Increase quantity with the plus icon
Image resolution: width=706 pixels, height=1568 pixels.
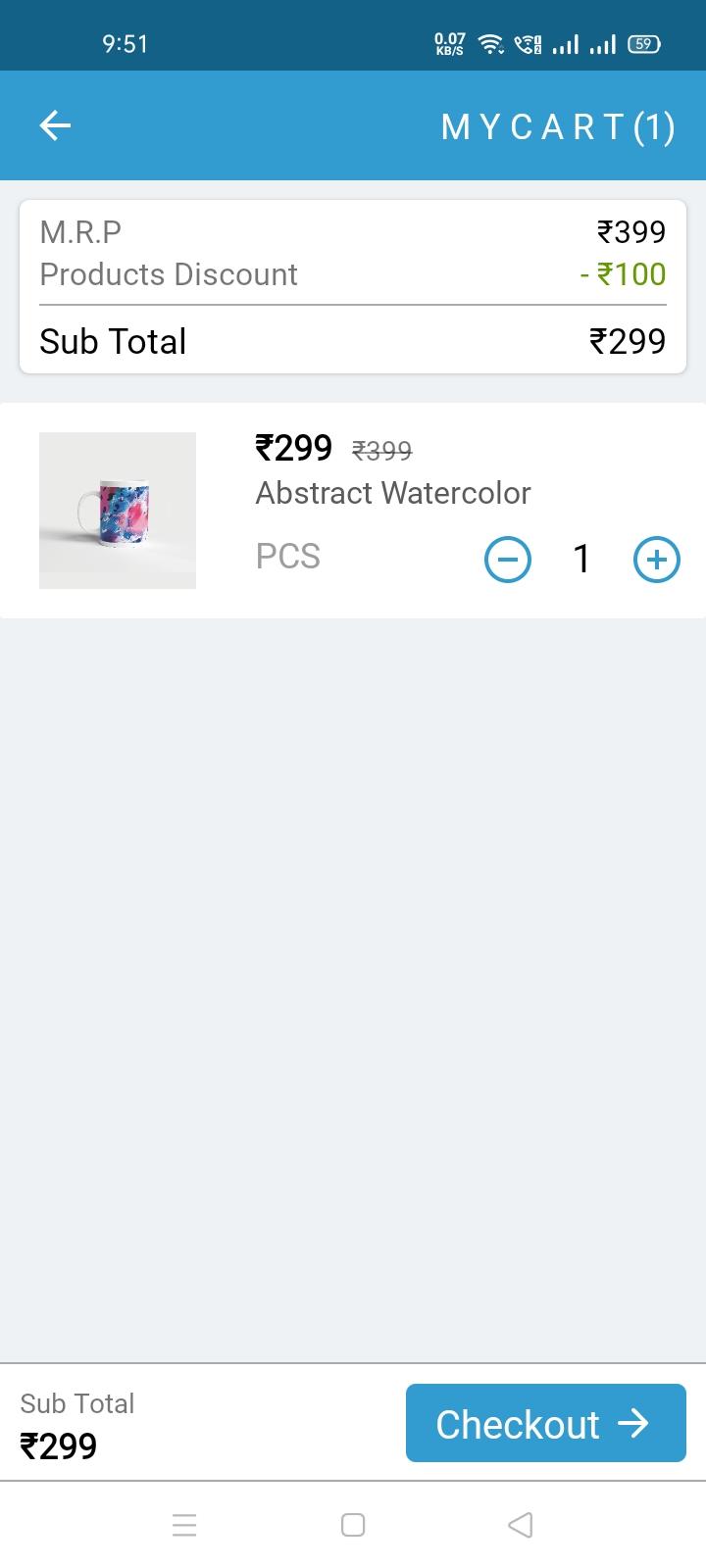657,560
